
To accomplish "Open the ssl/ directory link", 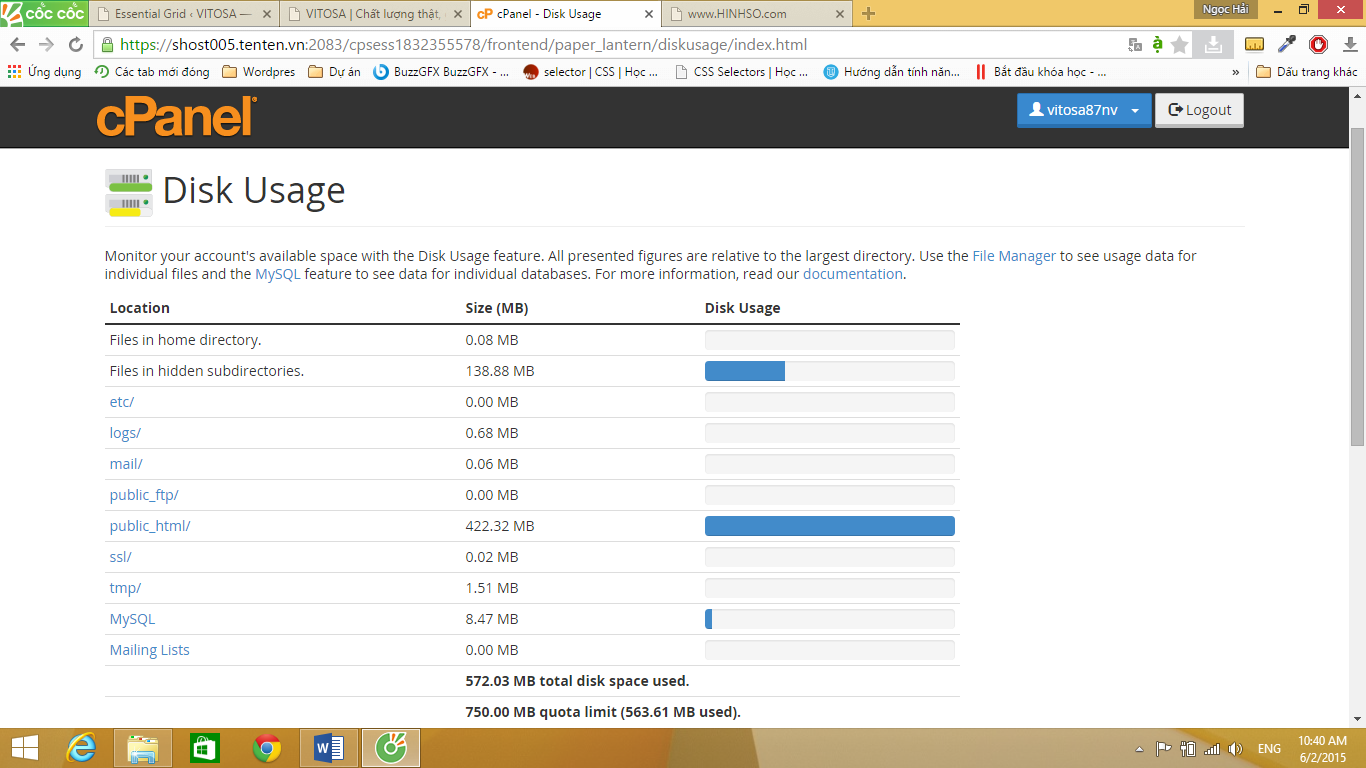I will [121, 557].
